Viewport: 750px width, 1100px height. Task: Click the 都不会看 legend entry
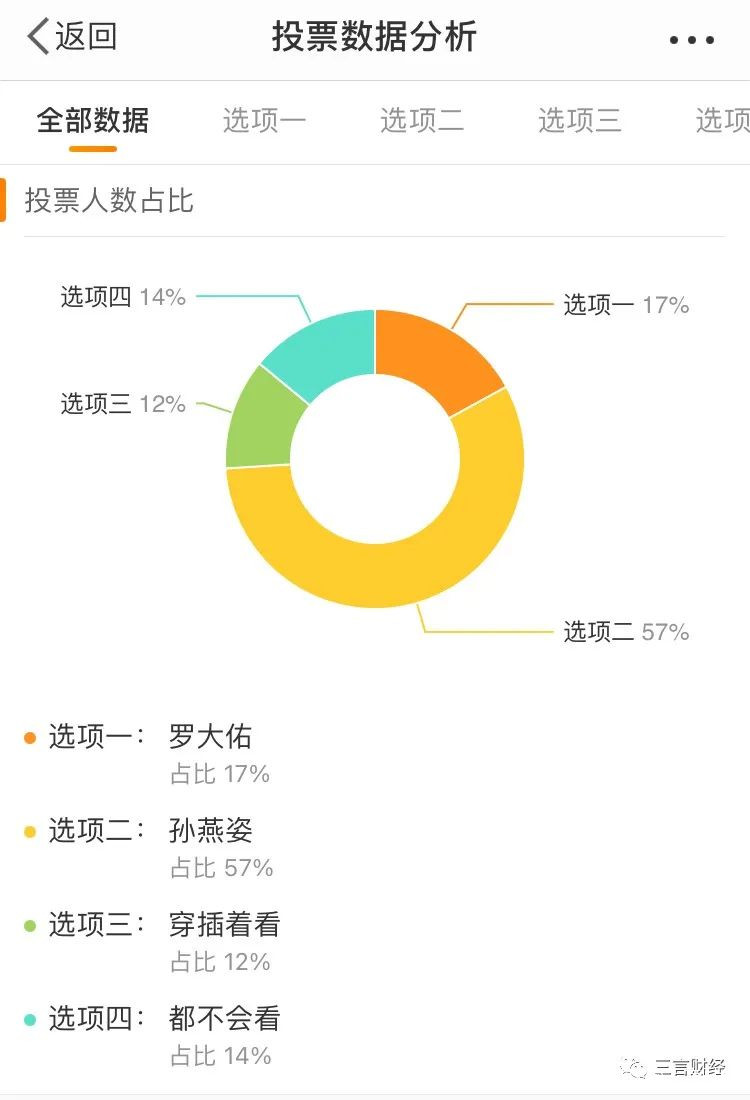224,1019
